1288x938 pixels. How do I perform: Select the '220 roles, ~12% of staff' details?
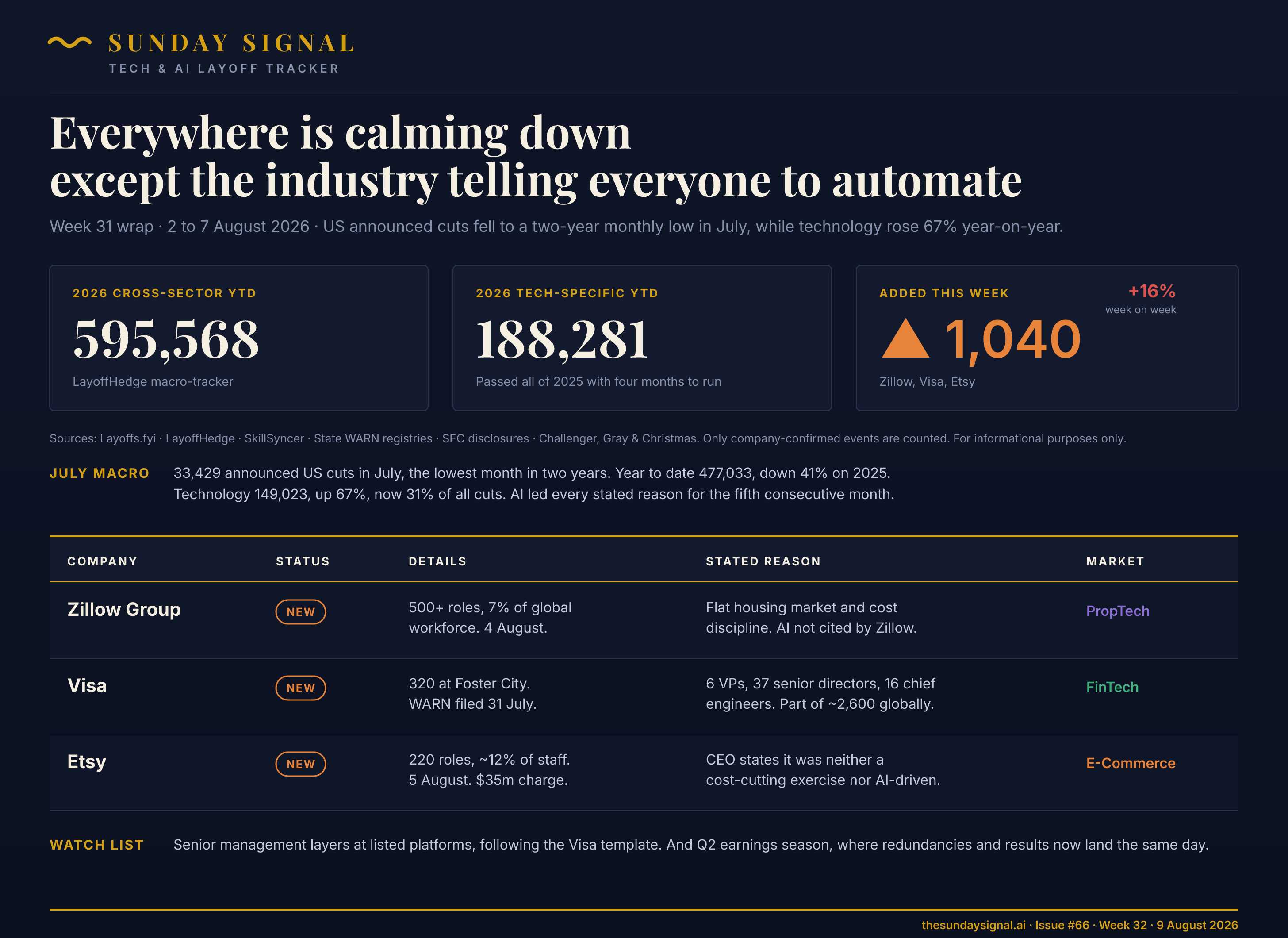coord(489,770)
